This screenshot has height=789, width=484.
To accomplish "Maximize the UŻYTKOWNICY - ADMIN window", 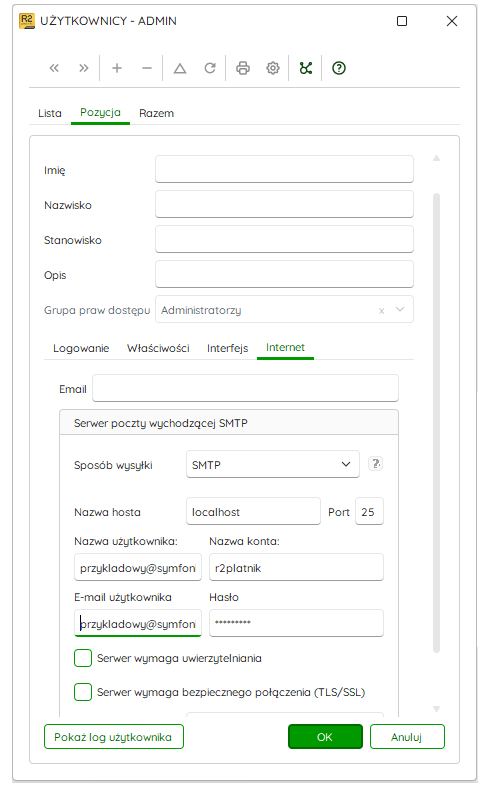I will (x=402, y=21).
